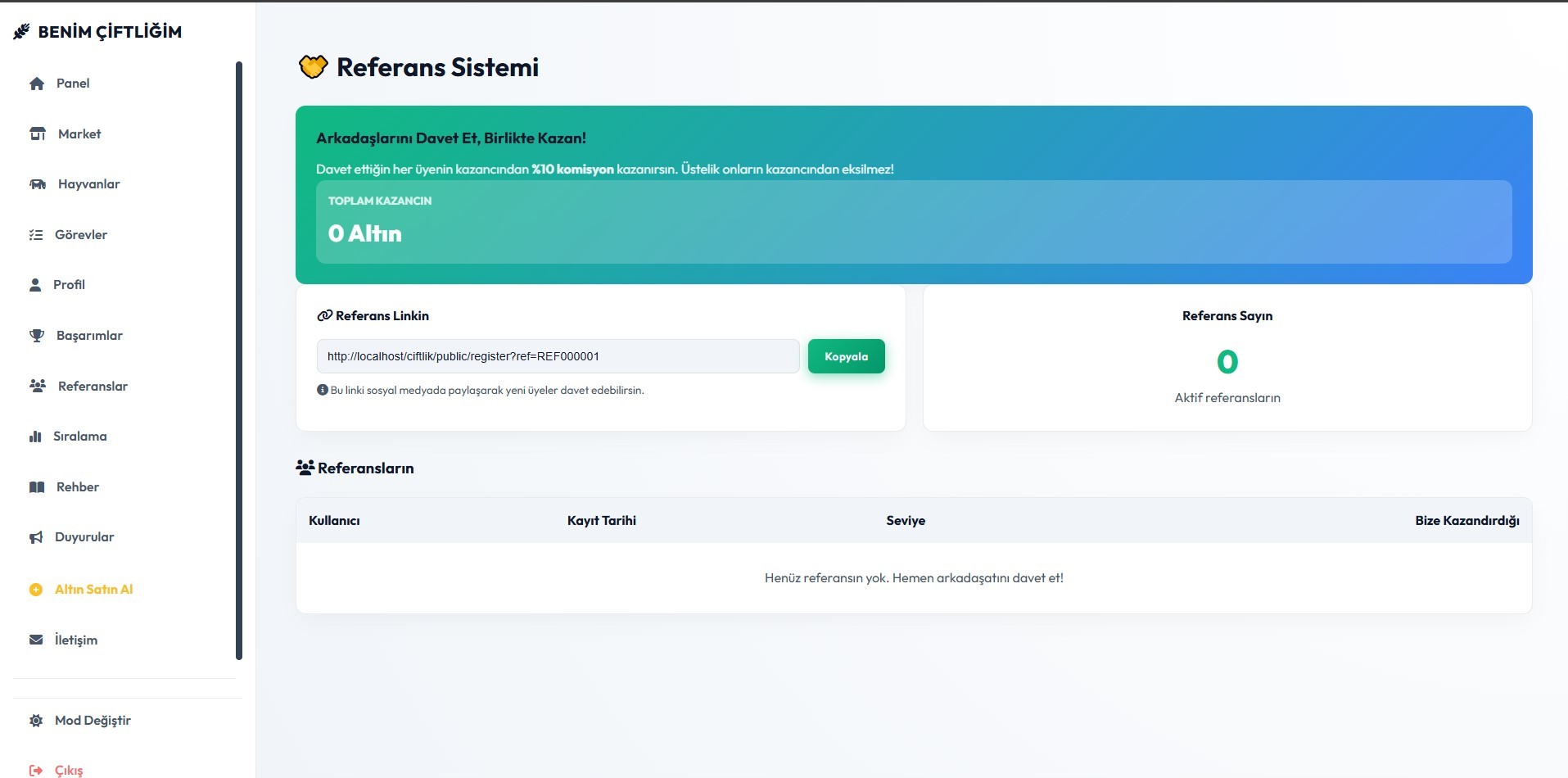Click the envelope icon beside İletişim

coord(36,640)
